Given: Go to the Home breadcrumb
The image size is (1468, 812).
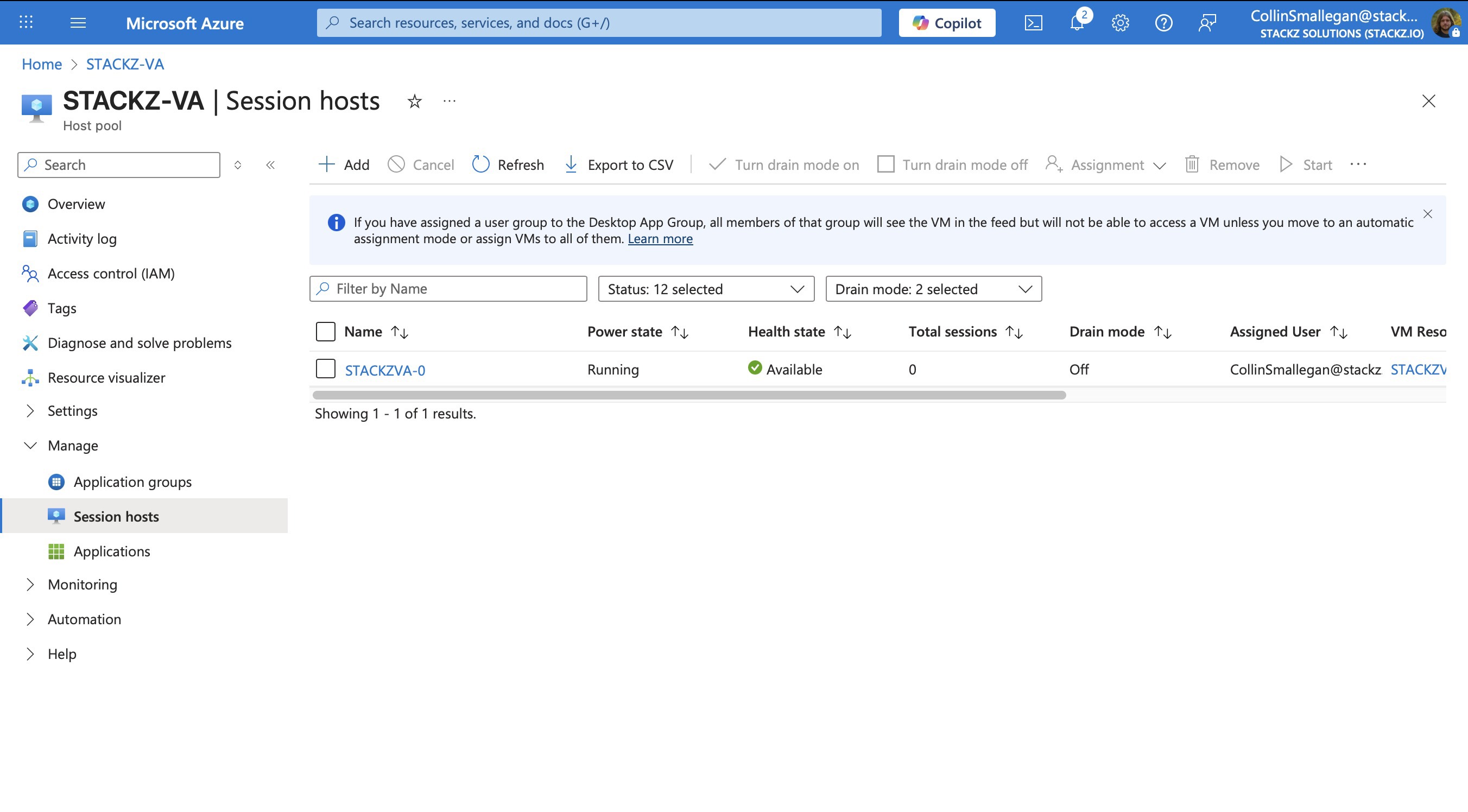Looking at the screenshot, I should [42, 65].
